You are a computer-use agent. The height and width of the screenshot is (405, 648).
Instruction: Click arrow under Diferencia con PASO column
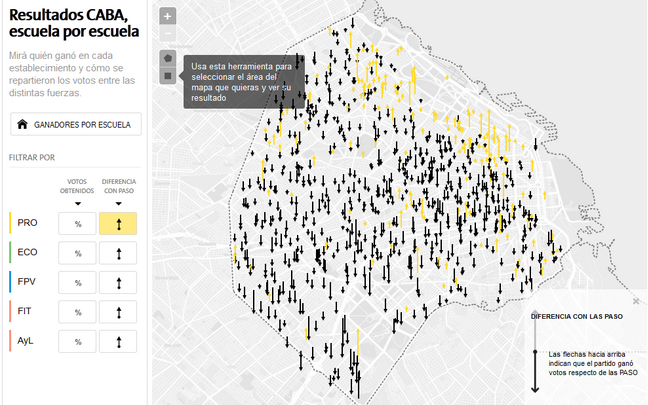click(119, 203)
